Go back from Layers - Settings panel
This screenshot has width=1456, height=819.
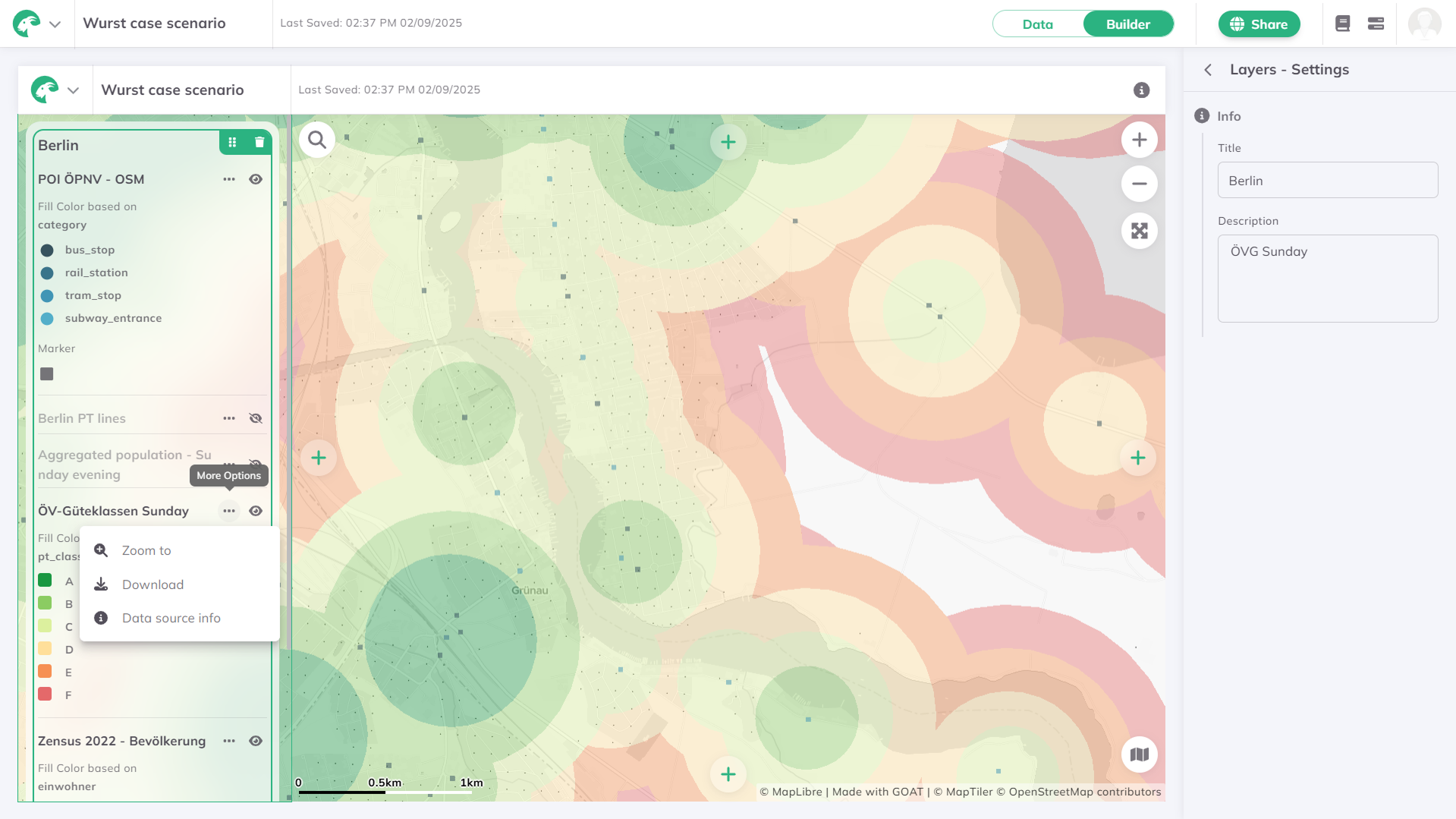1208,70
